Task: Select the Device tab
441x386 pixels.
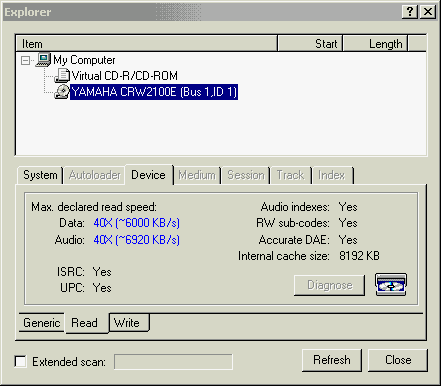Action: (149, 175)
